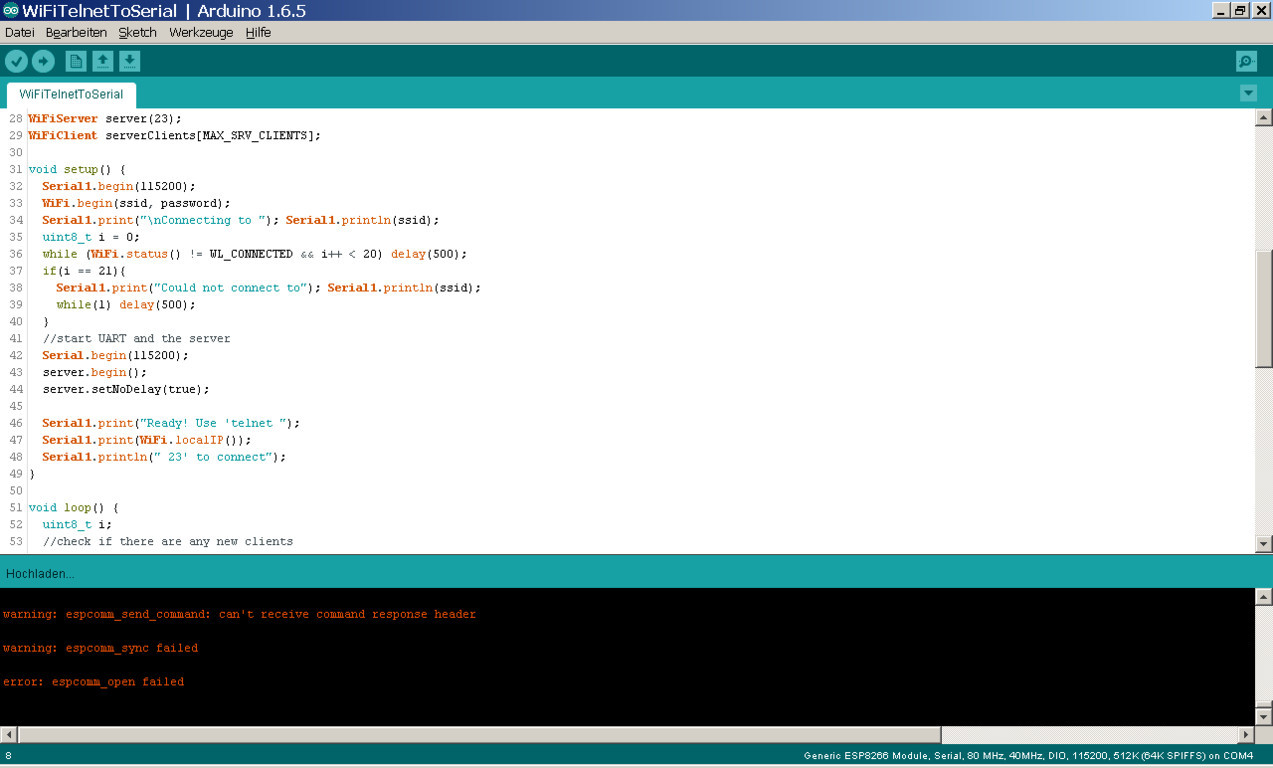Click the Verify sketch checkmark icon
1273x768 pixels.
pos(16,62)
